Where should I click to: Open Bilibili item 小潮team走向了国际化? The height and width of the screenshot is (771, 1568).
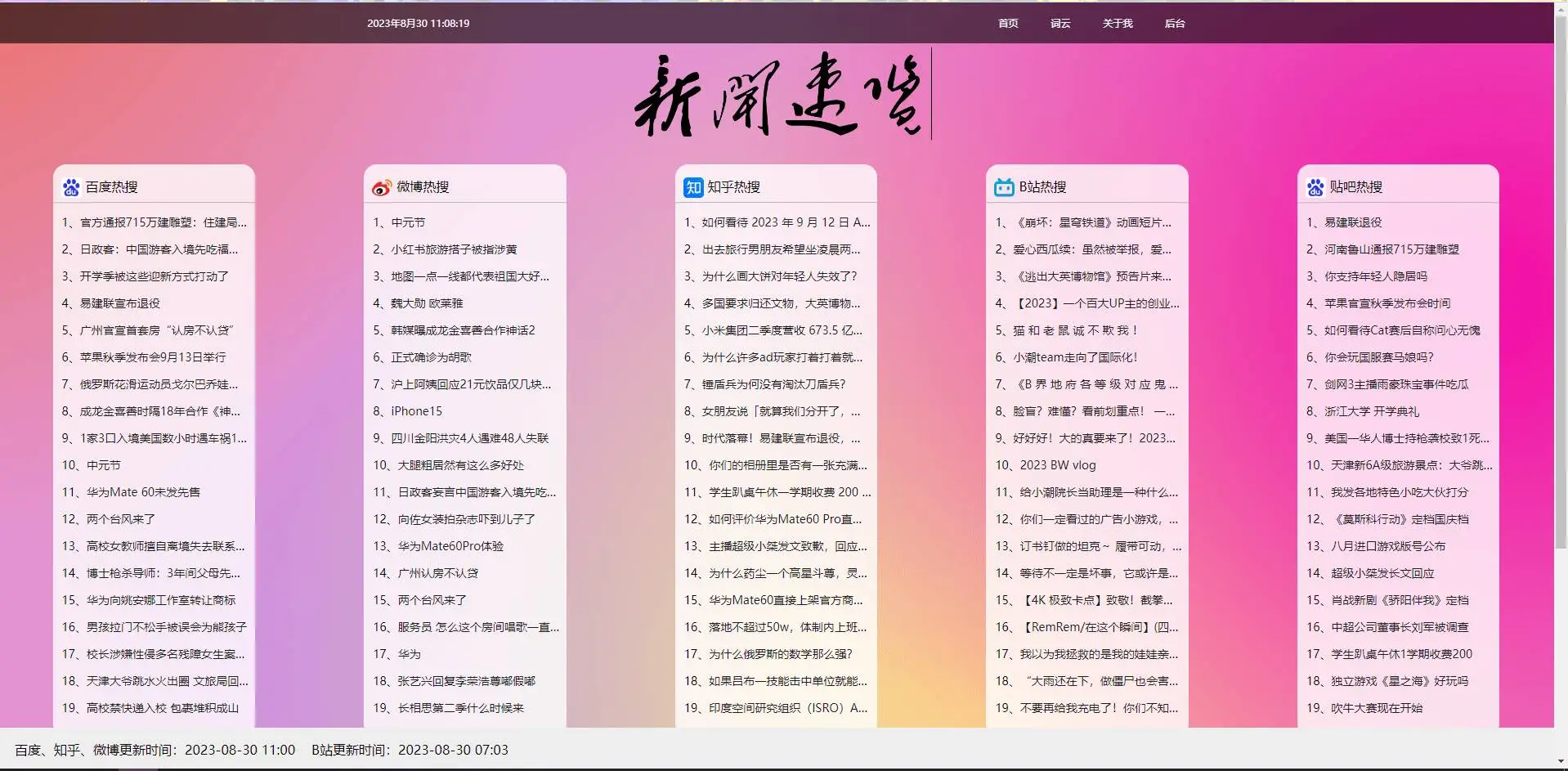tap(1066, 357)
